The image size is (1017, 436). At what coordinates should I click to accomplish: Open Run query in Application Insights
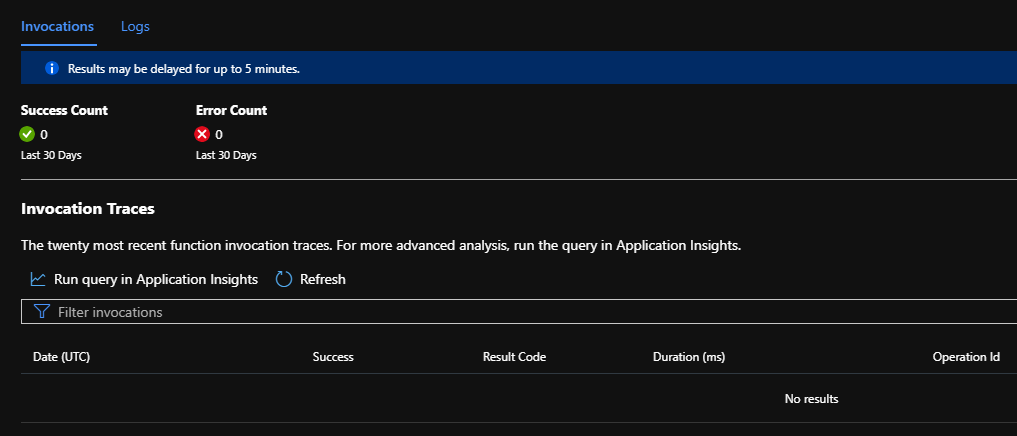coord(145,280)
